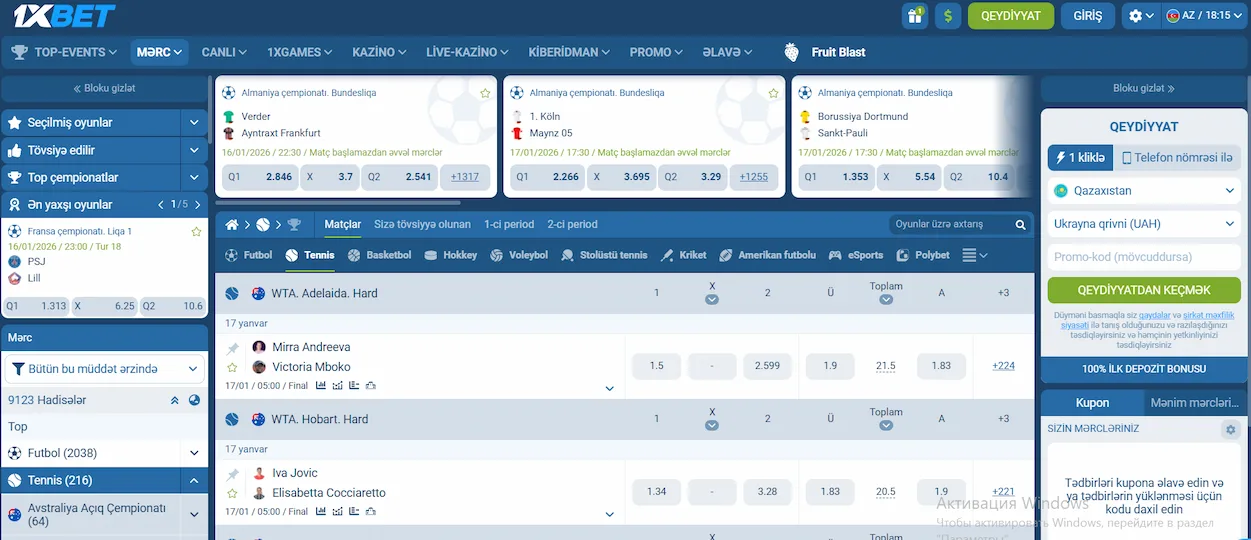Click the search magnifier icon
This screenshot has height=540, width=1251.
(1021, 225)
